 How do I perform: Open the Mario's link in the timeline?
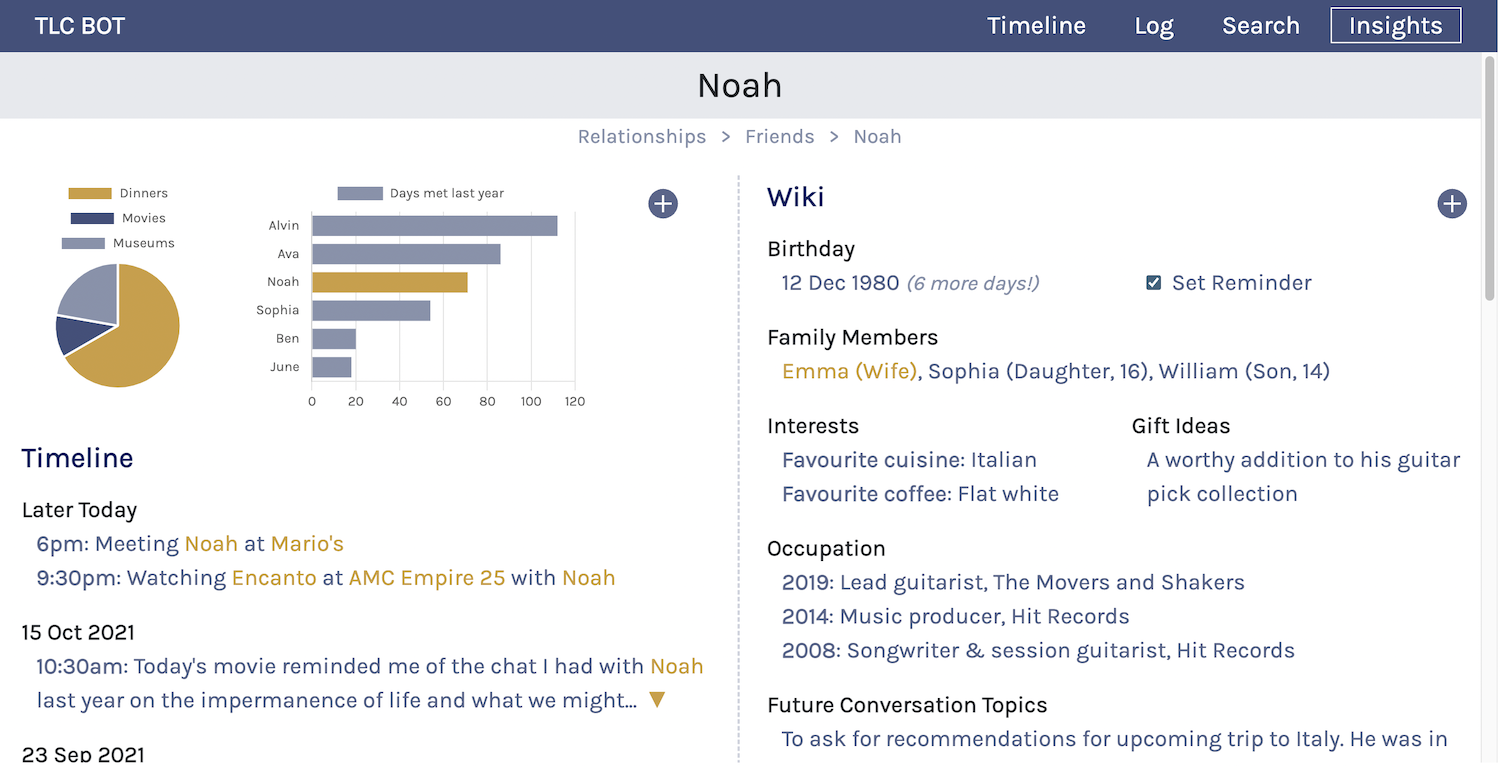(307, 544)
